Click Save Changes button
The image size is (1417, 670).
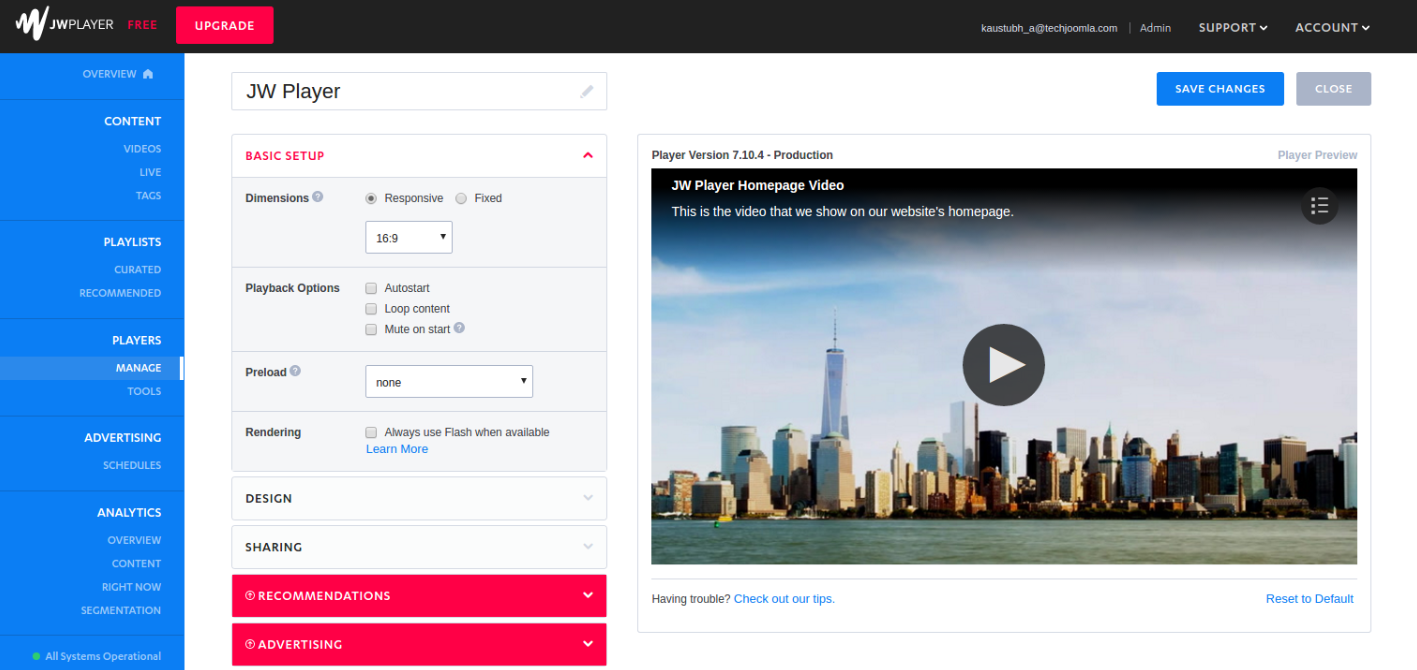coord(1220,89)
